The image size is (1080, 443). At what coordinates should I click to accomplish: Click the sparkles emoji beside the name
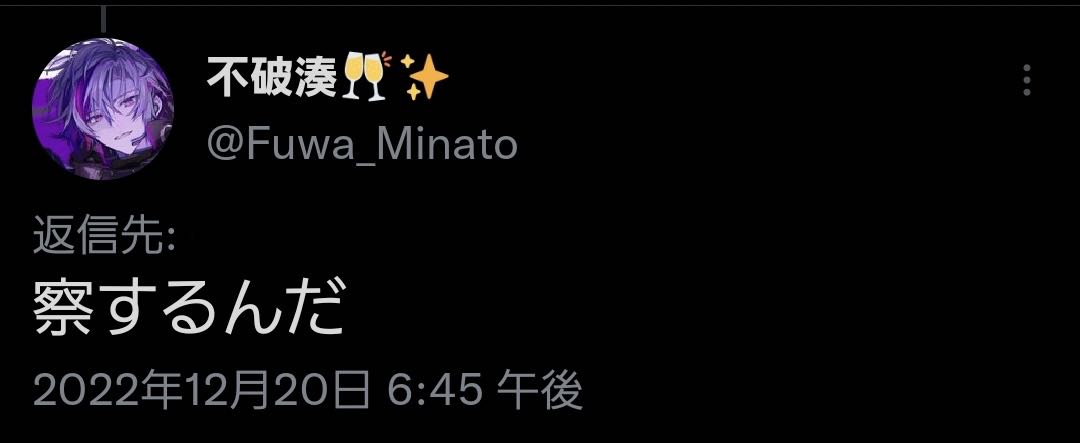click(x=424, y=77)
